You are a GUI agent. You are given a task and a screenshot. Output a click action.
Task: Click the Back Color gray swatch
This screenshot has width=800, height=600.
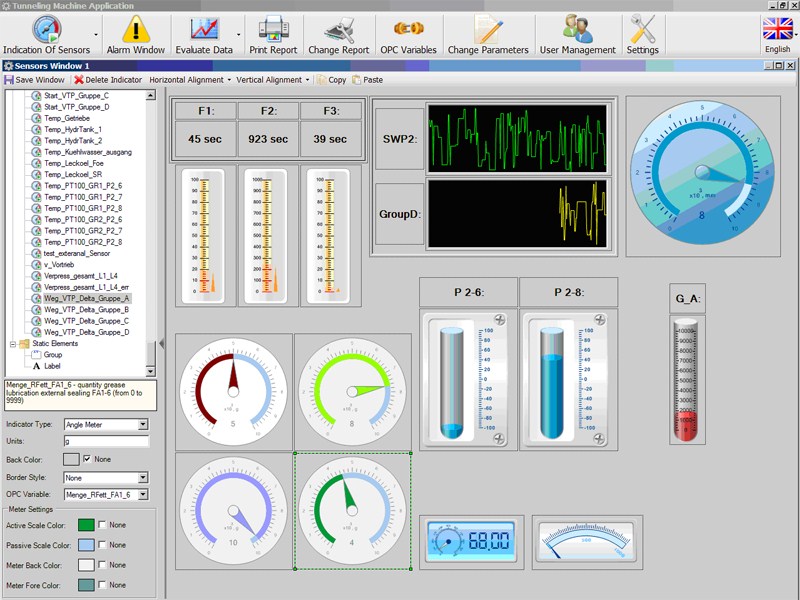pyautogui.click(x=71, y=459)
